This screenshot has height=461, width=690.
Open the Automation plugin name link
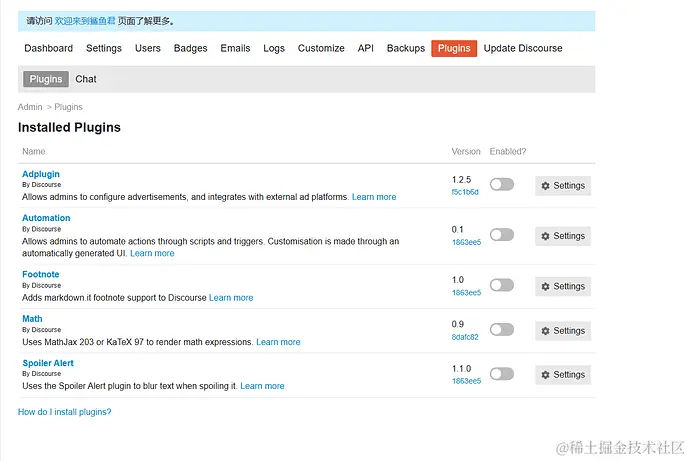click(46, 218)
